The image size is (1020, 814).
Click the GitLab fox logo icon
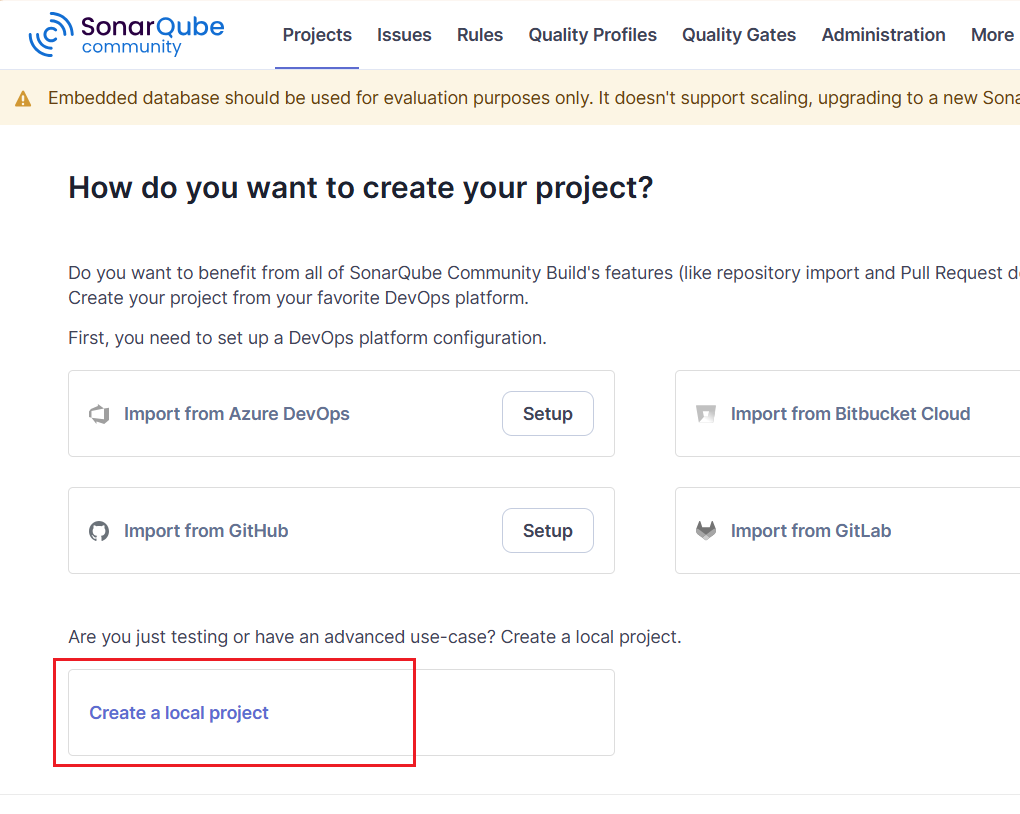(706, 531)
